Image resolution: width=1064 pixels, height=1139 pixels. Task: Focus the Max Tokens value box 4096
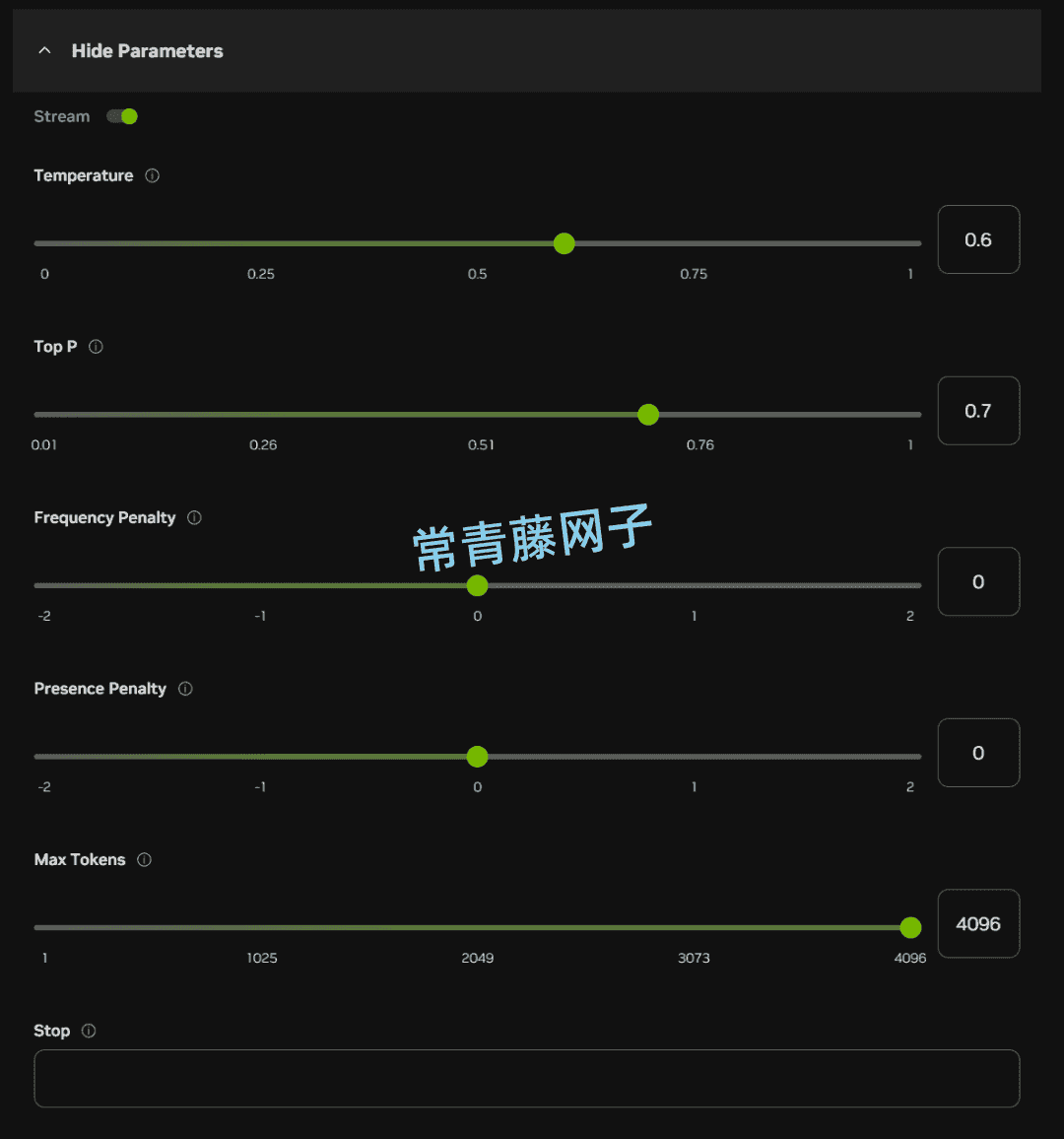tap(978, 924)
